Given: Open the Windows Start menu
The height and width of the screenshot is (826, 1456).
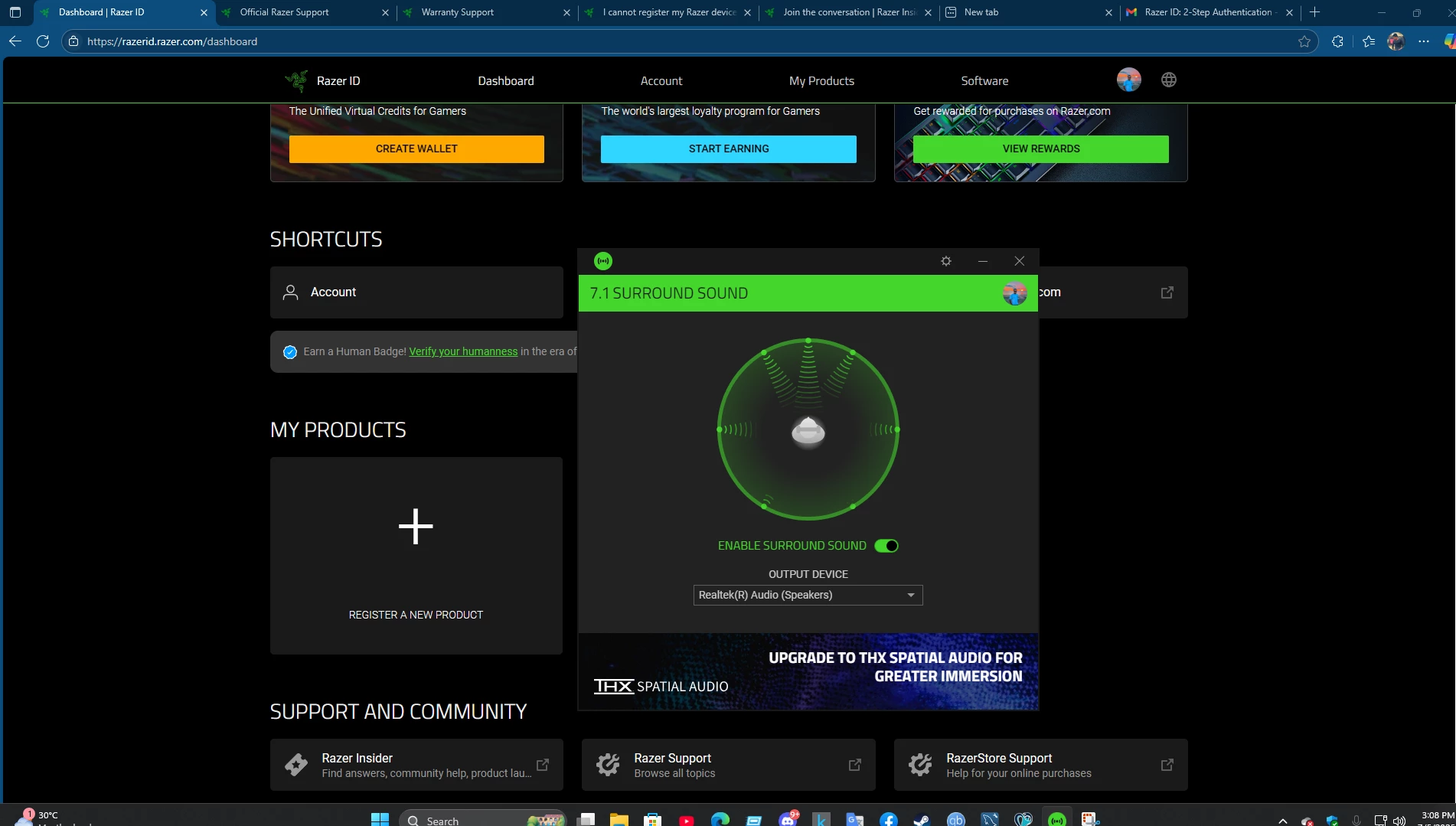Looking at the screenshot, I should pyautogui.click(x=380, y=819).
